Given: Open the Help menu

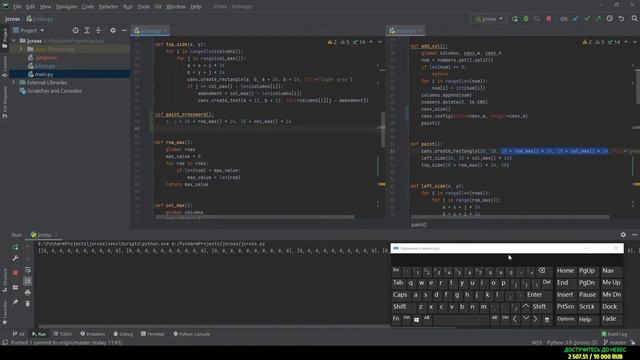Looking at the screenshot, I should click(196, 7).
